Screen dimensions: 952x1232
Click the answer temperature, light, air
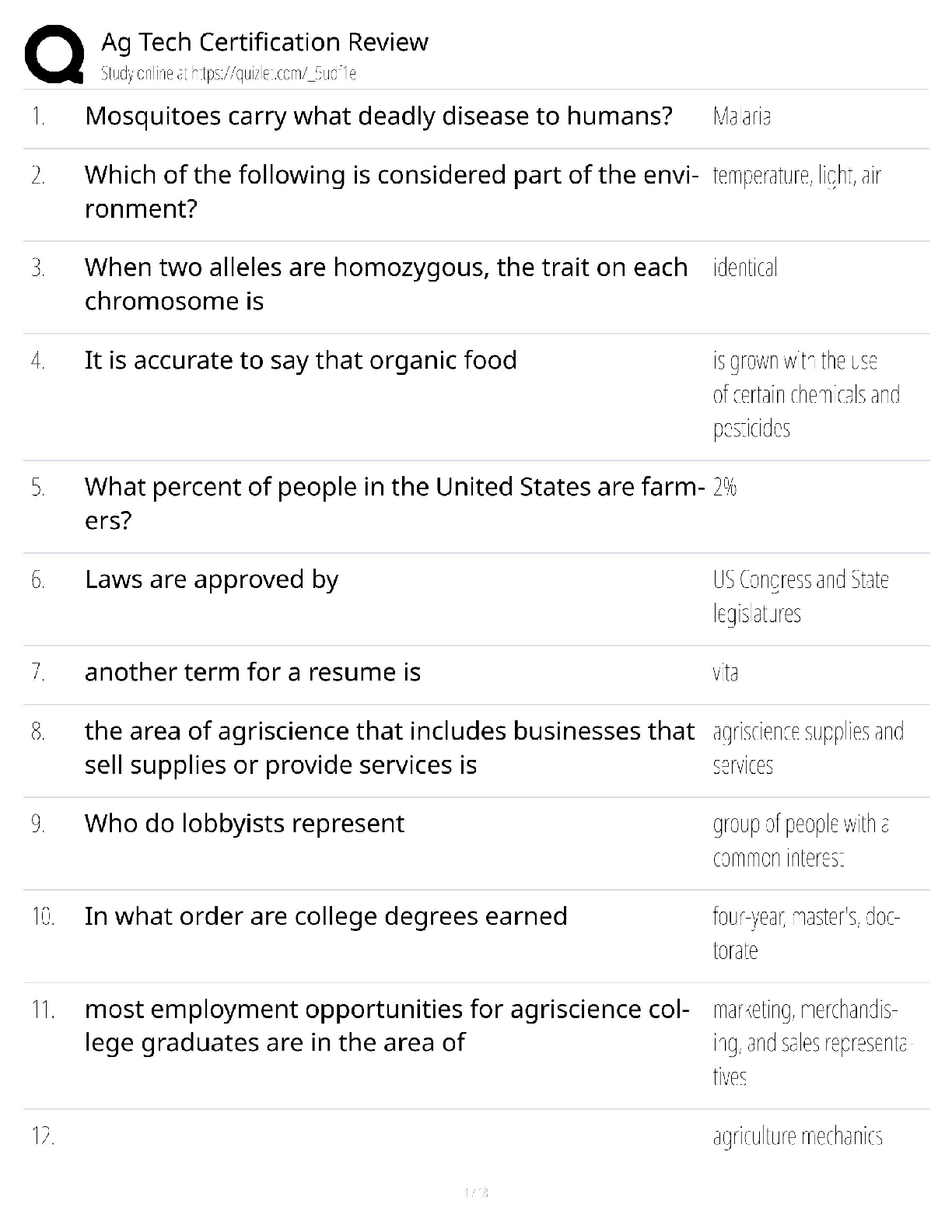[796, 176]
